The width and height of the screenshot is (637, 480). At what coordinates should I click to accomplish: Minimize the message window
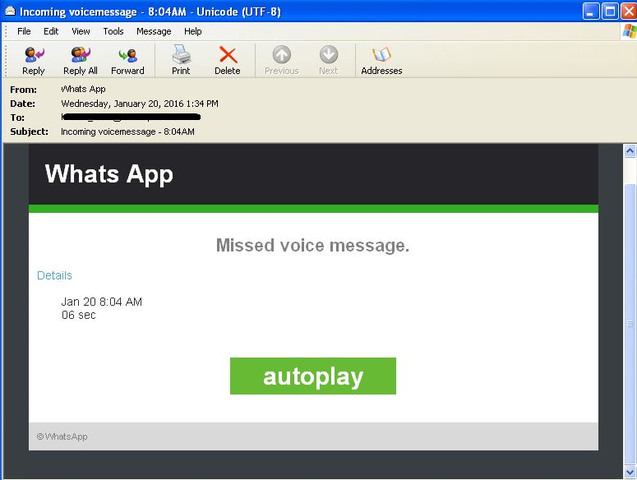pyautogui.click(x=591, y=11)
